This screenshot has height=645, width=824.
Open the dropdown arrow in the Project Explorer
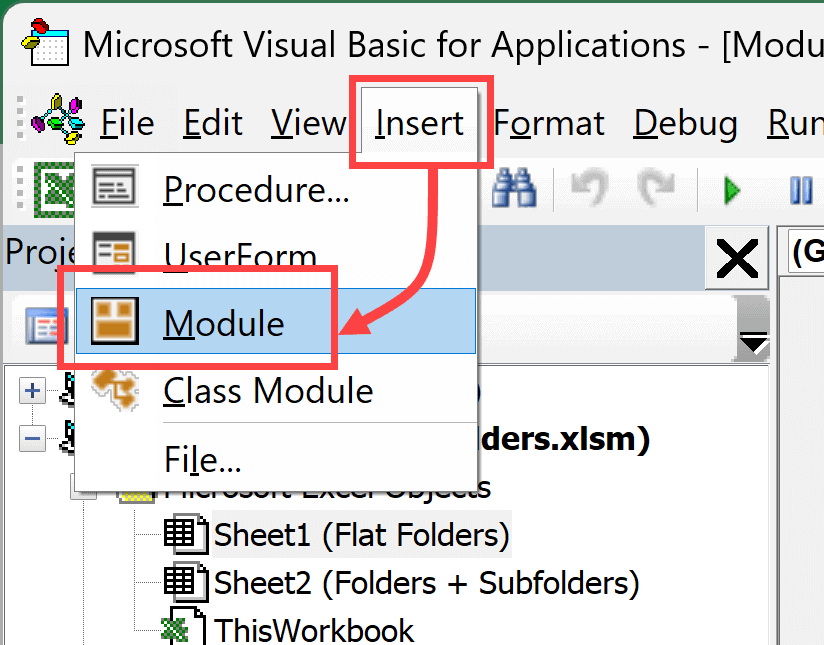click(x=752, y=340)
